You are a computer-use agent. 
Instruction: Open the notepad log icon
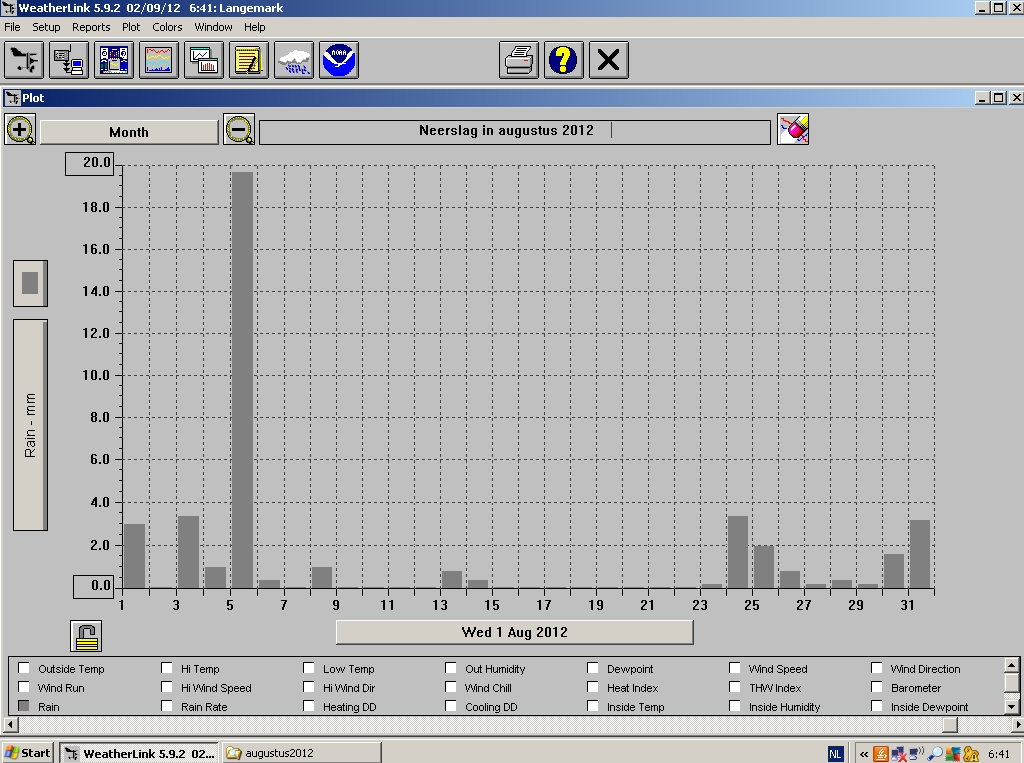[x=249, y=60]
